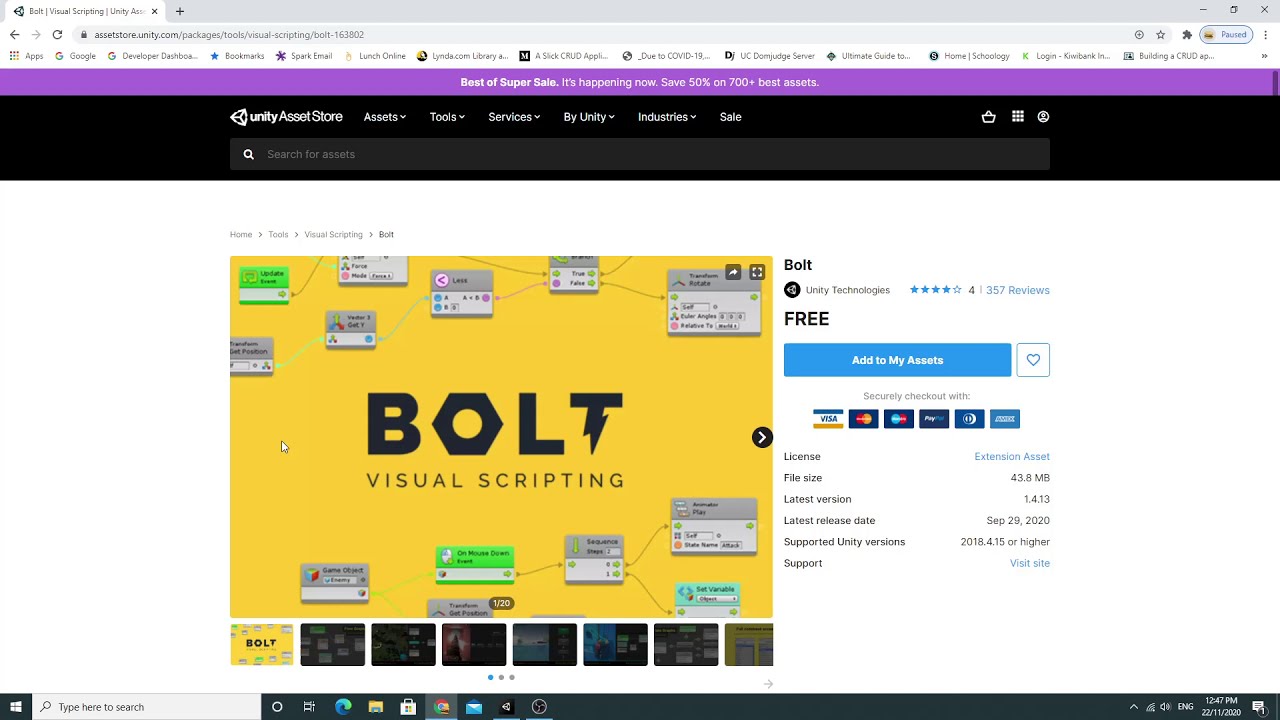
Task: Click in Search for assets field
Action: click(x=640, y=154)
